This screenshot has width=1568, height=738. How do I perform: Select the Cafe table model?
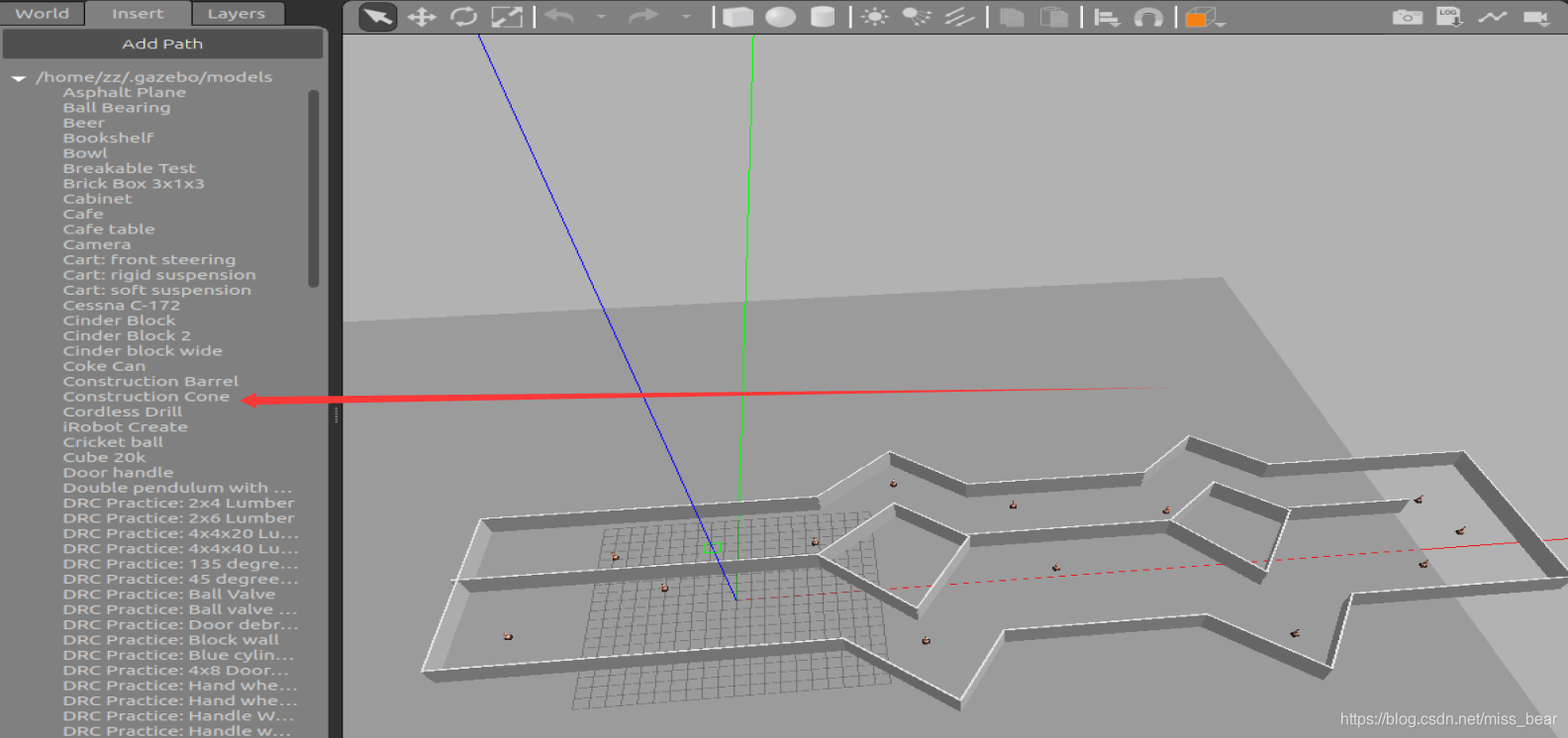pos(109,230)
